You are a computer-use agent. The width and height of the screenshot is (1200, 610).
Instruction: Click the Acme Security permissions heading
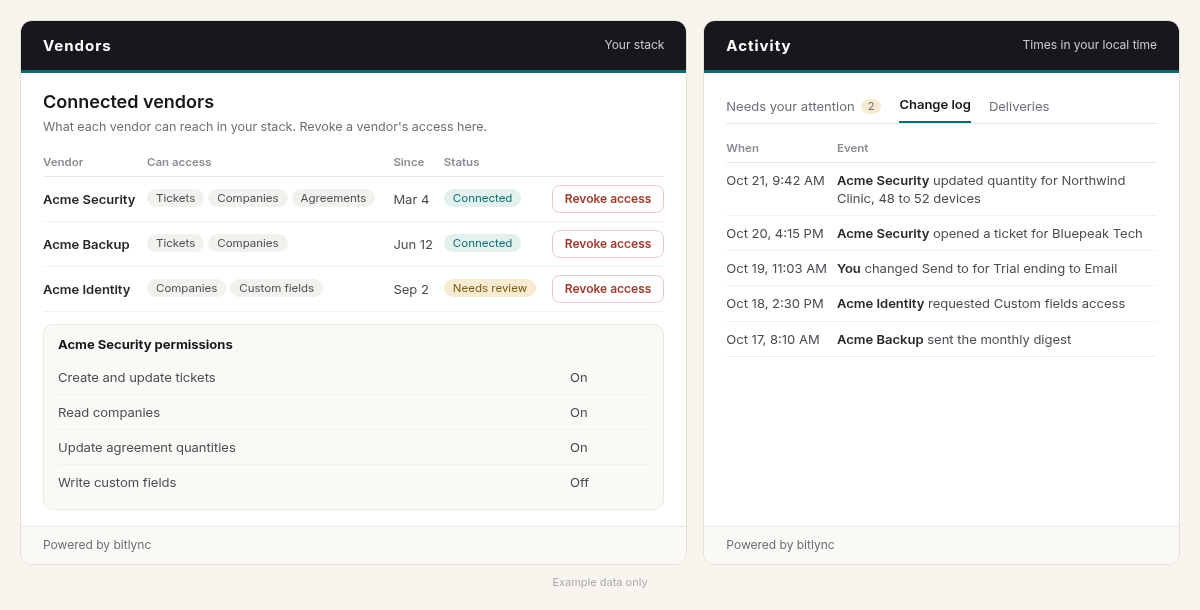pyautogui.click(x=145, y=344)
